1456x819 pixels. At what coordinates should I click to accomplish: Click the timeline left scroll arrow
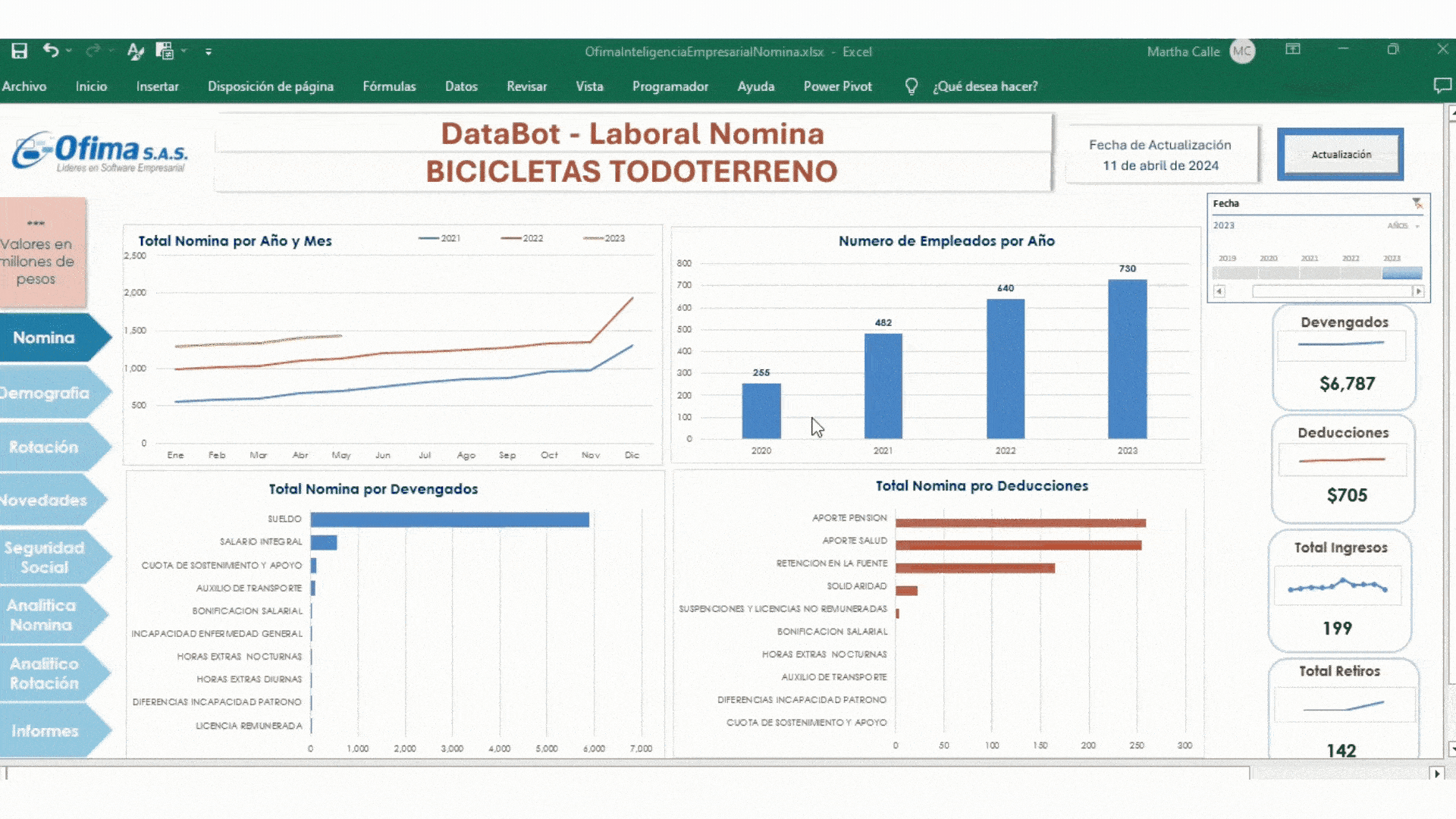pos(1219,291)
